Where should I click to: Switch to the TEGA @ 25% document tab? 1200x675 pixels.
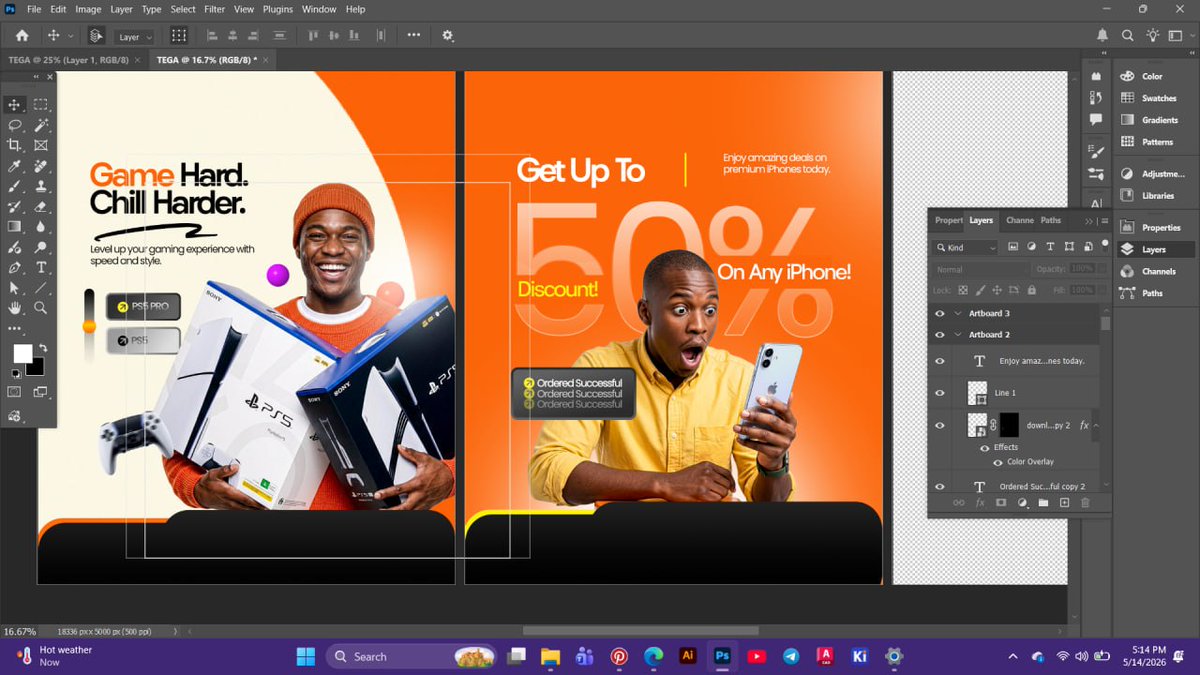(68, 60)
